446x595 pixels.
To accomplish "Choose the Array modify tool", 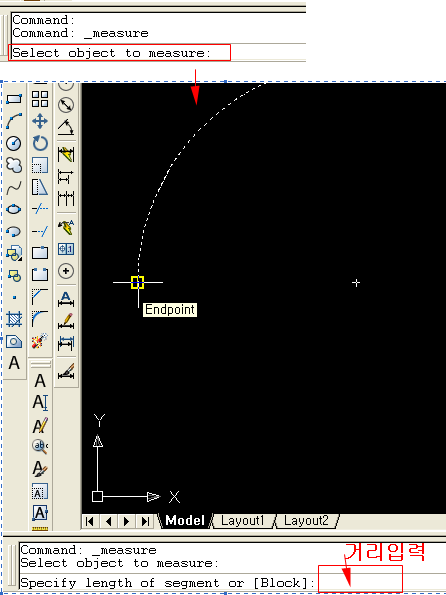I will (40, 99).
